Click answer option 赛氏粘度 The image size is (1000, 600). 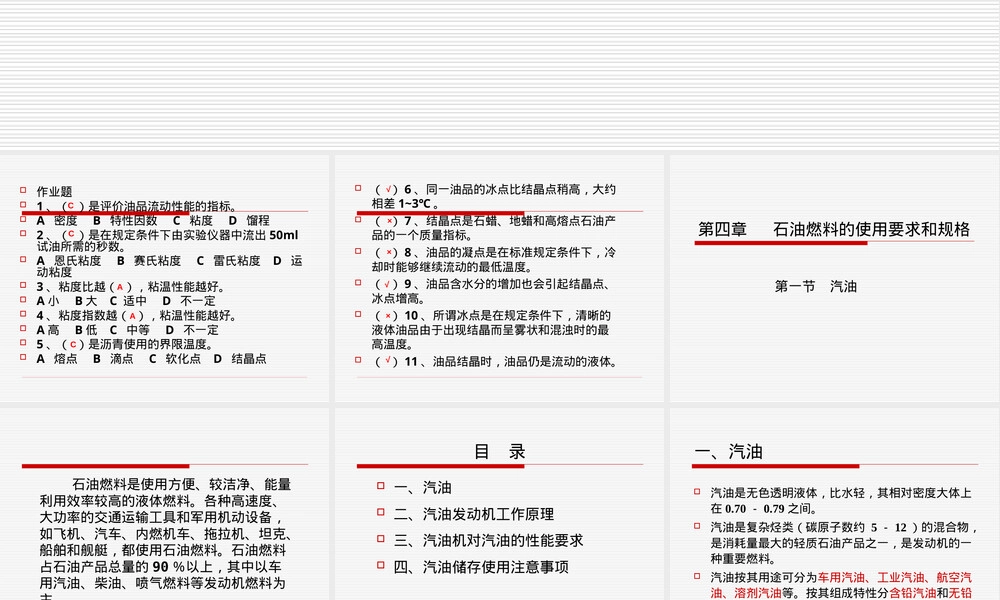point(157,261)
